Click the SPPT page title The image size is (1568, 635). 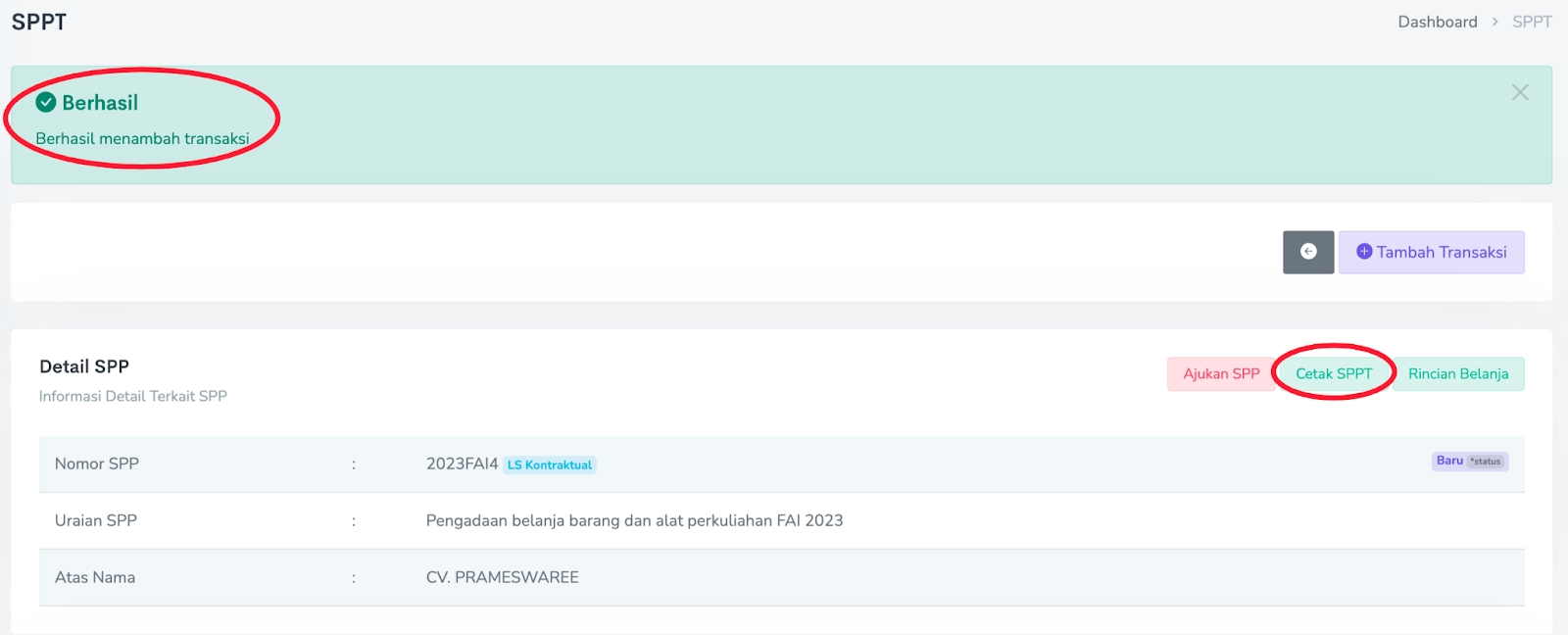click(x=39, y=22)
